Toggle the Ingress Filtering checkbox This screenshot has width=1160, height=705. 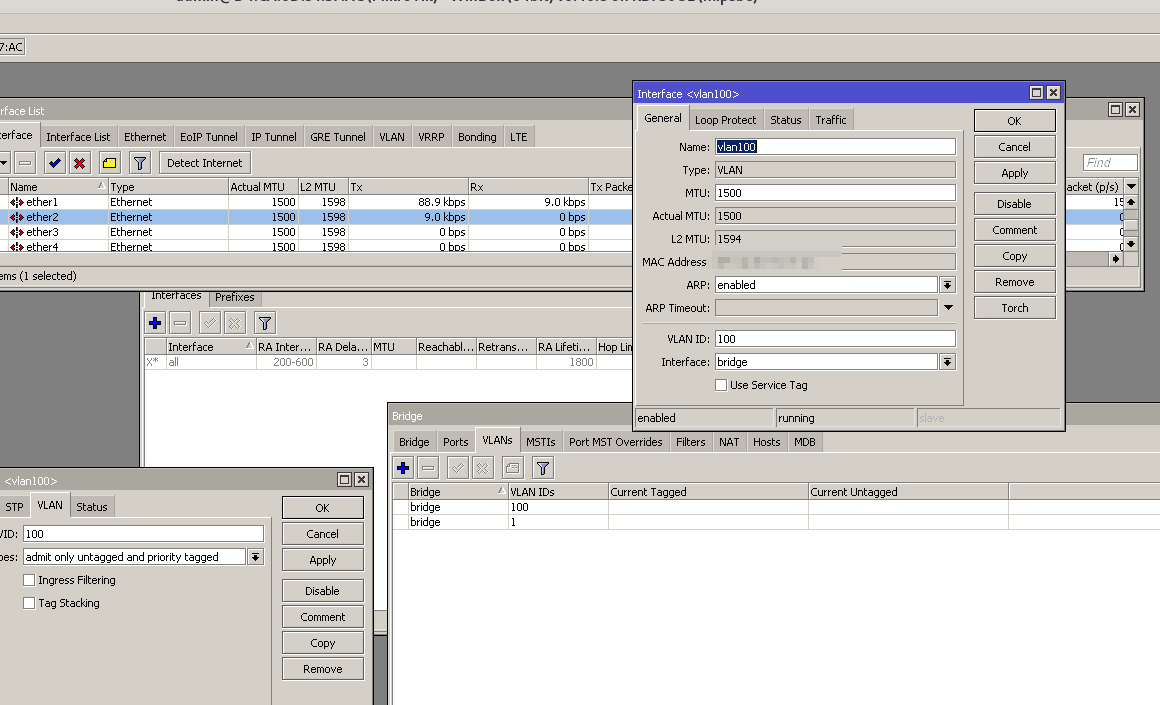click(x=29, y=580)
